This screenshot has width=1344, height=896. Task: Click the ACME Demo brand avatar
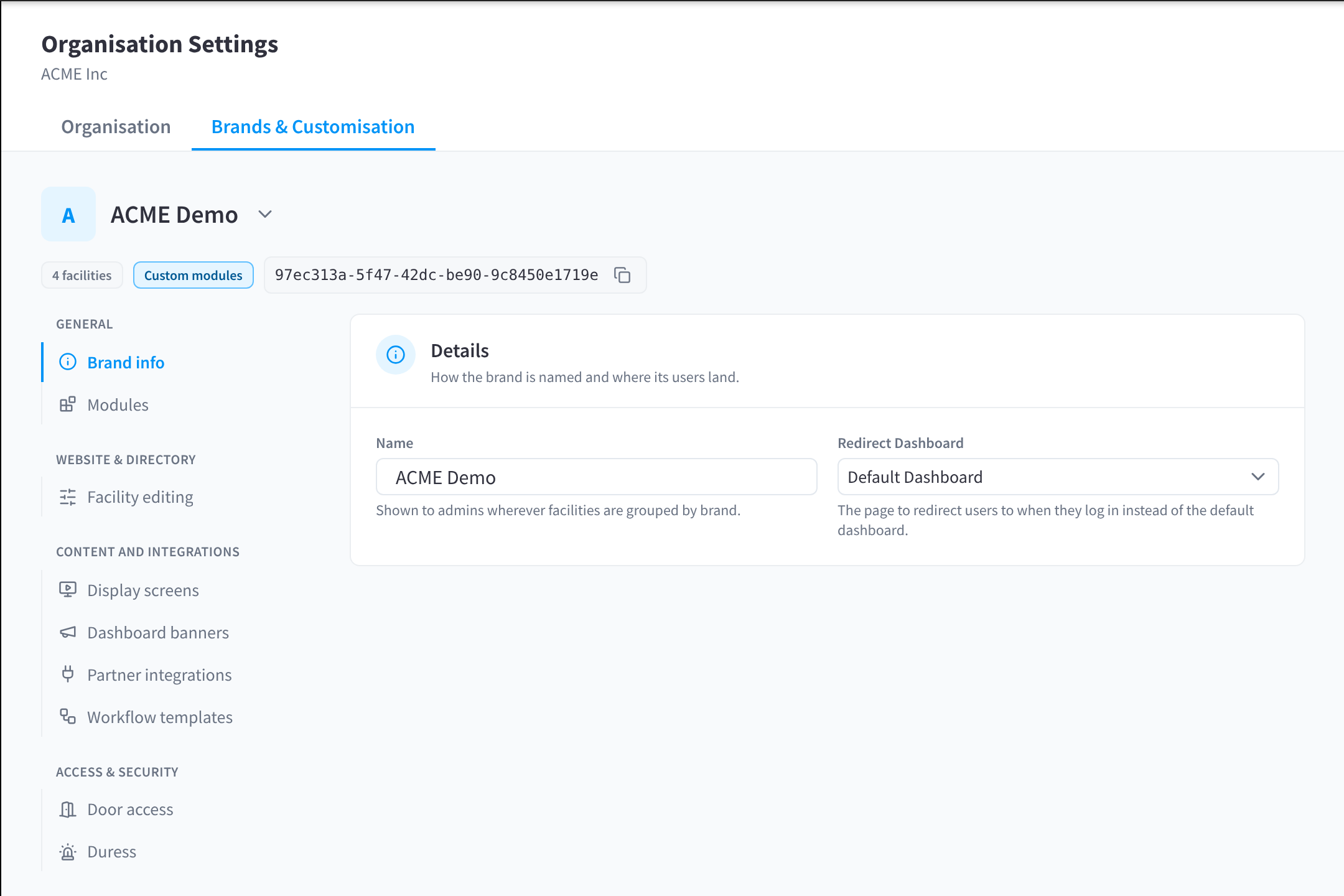point(68,214)
